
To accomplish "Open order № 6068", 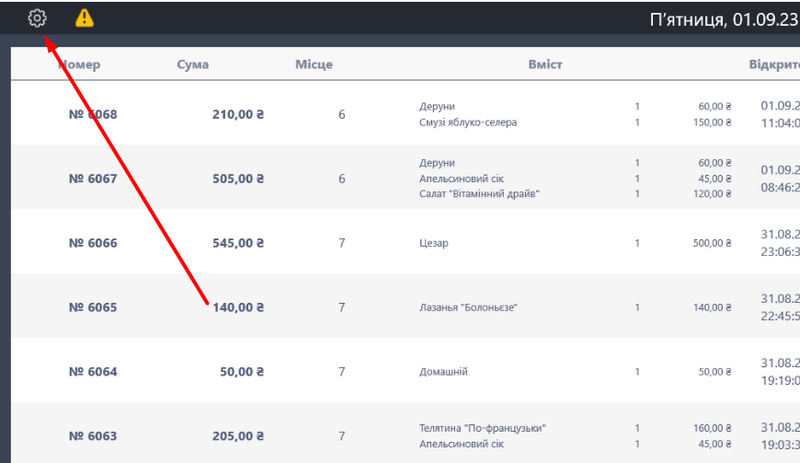I will coord(92,114).
